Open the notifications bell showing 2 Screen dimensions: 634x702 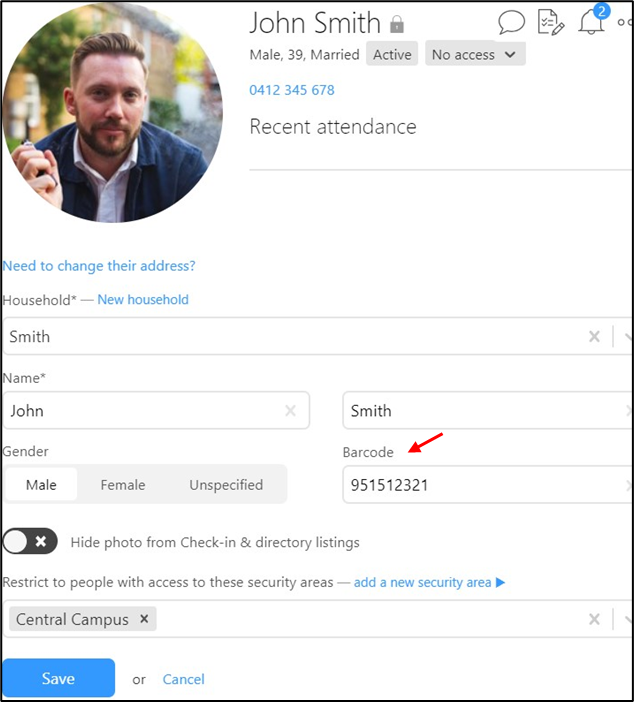tap(593, 20)
